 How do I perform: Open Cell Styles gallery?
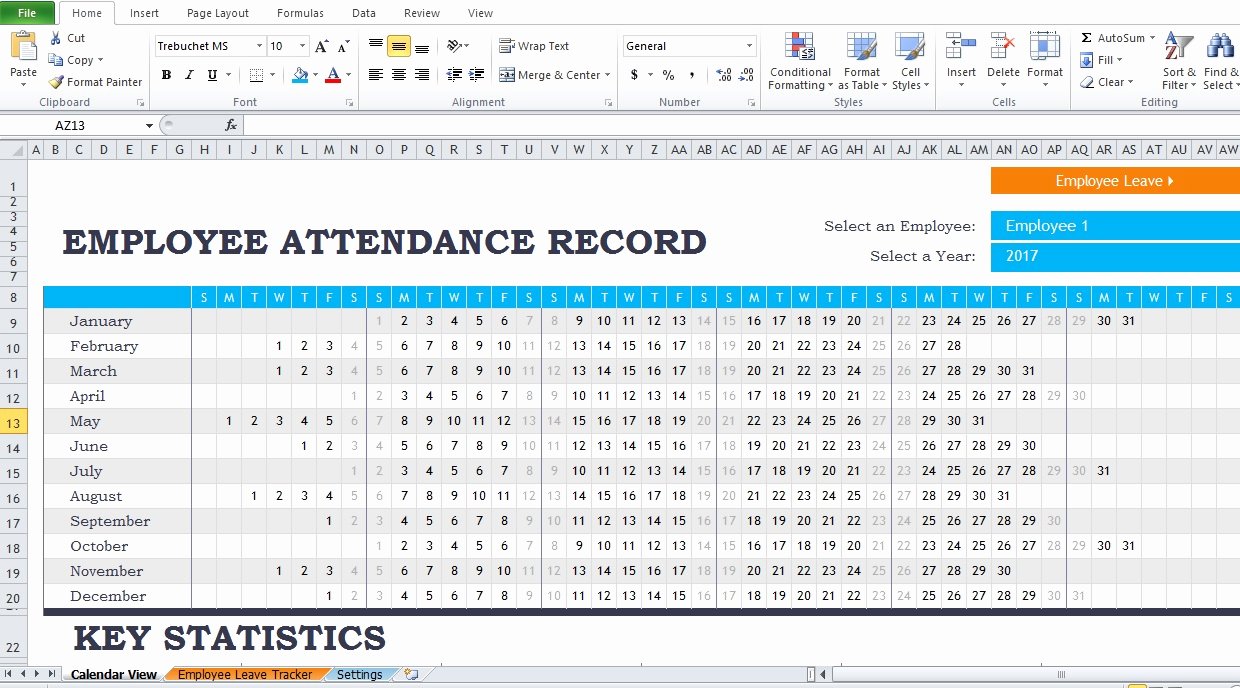pos(910,61)
